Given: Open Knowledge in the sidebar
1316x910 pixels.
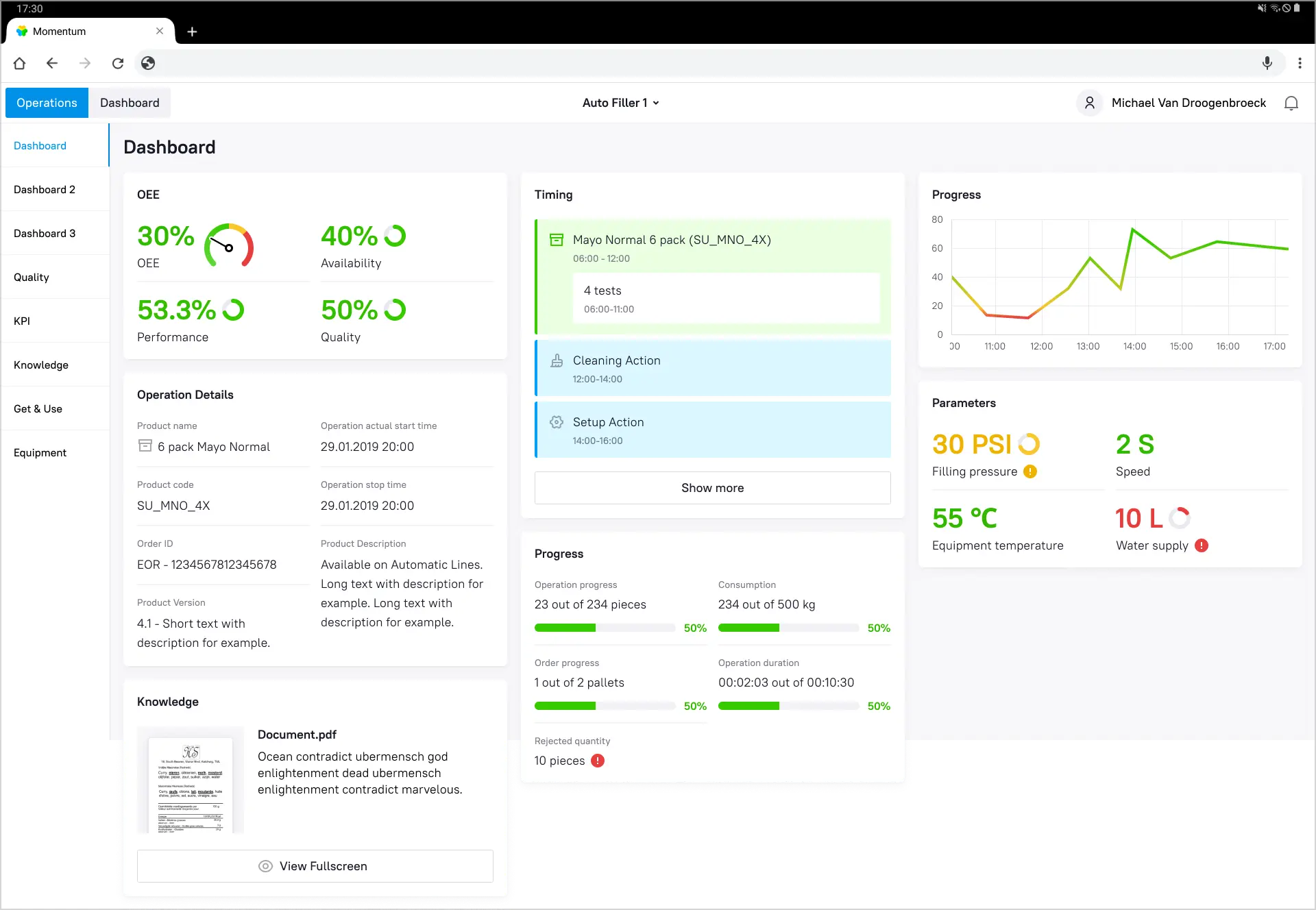Looking at the screenshot, I should (55, 365).
